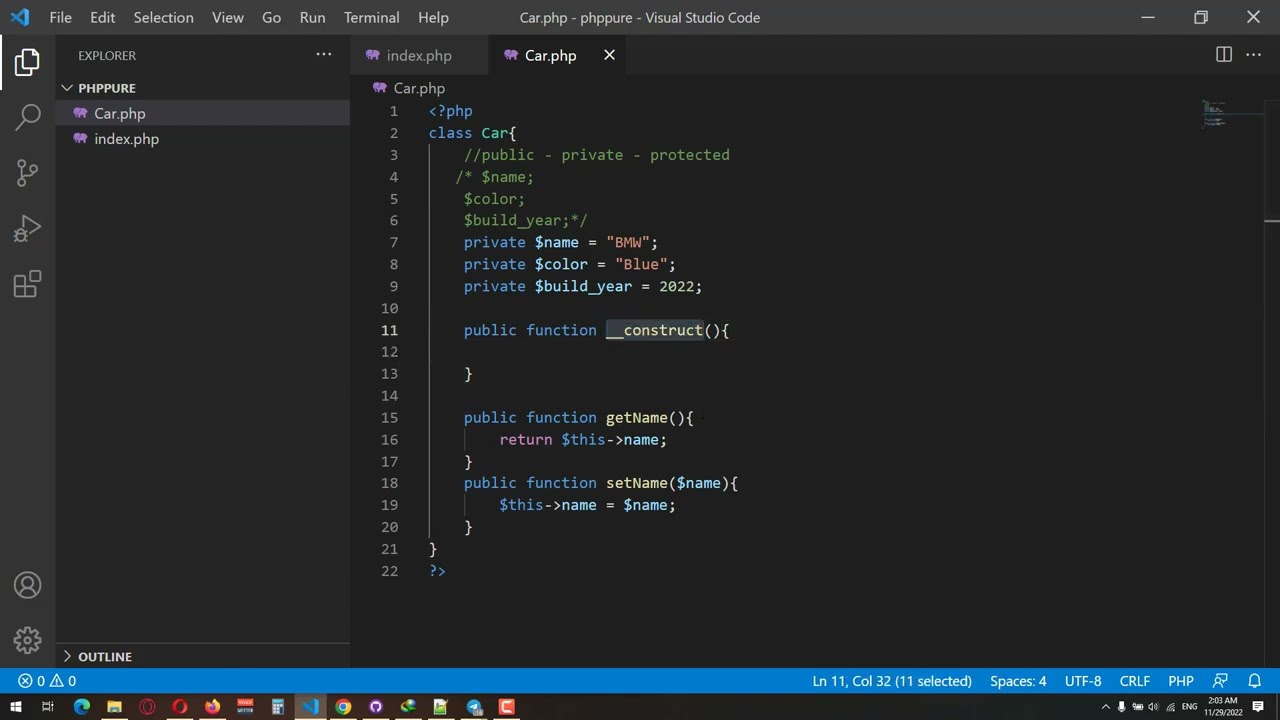
Task: Open editor More Actions ellipsis
Action: click(x=1253, y=55)
